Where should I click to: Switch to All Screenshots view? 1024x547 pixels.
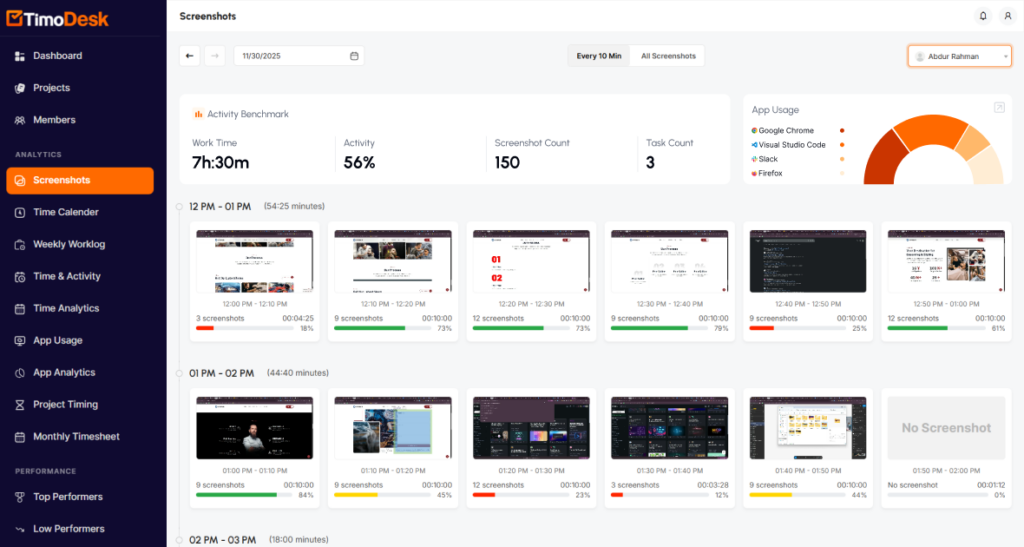pyautogui.click(x=668, y=56)
